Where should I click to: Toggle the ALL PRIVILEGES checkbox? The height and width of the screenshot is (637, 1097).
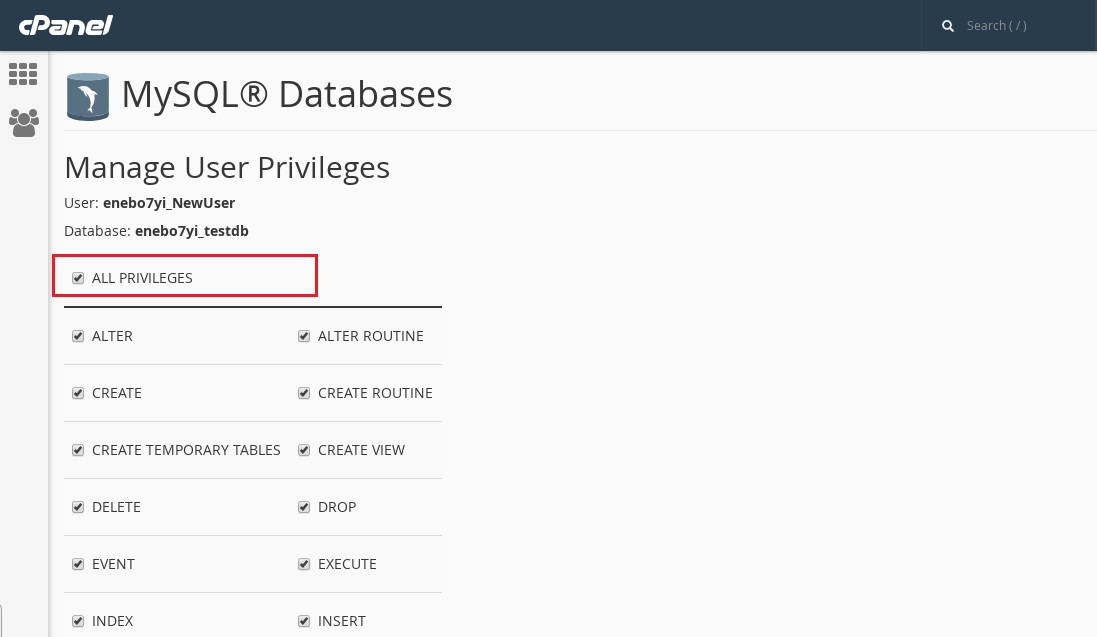click(x=78, y=278)
